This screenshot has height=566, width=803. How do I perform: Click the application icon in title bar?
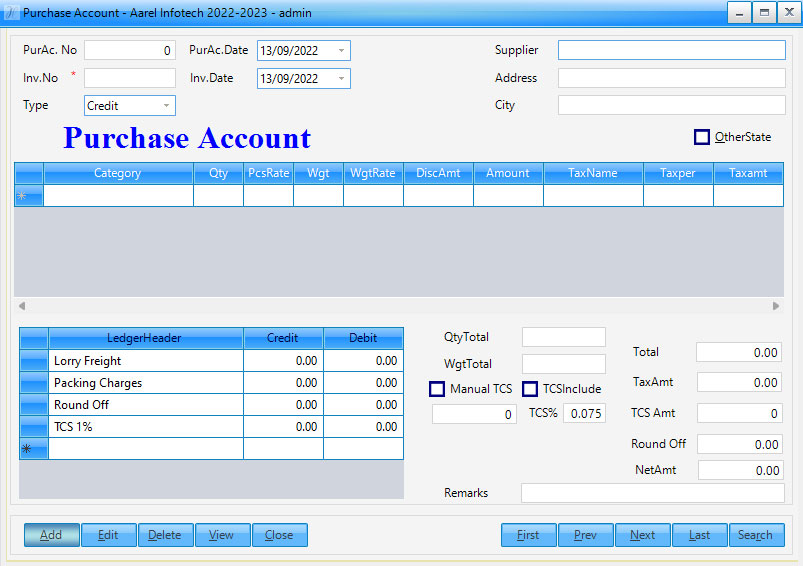pyautogui.click(x=10, y=12)
